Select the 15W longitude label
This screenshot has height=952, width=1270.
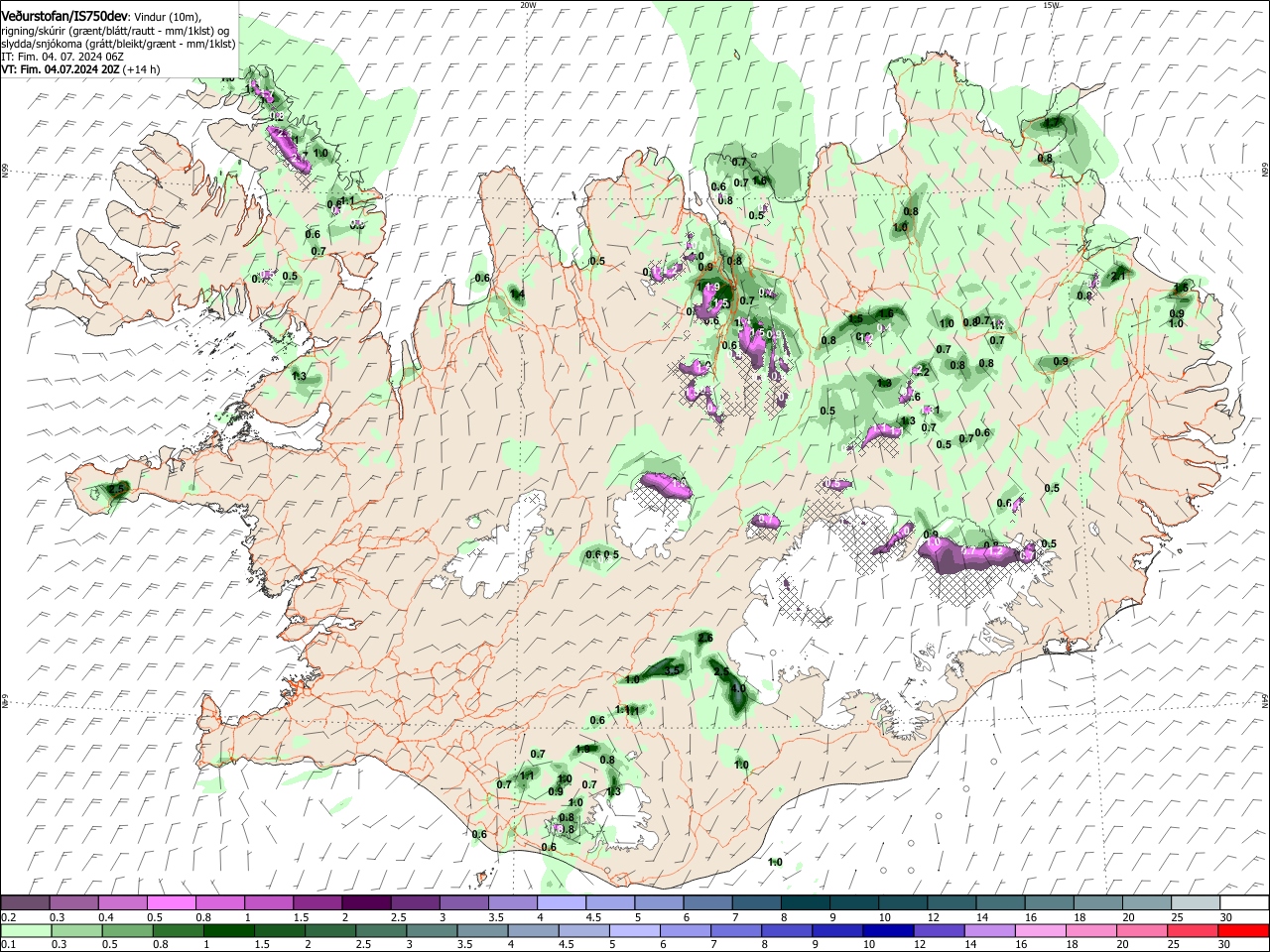point(1052,5)
